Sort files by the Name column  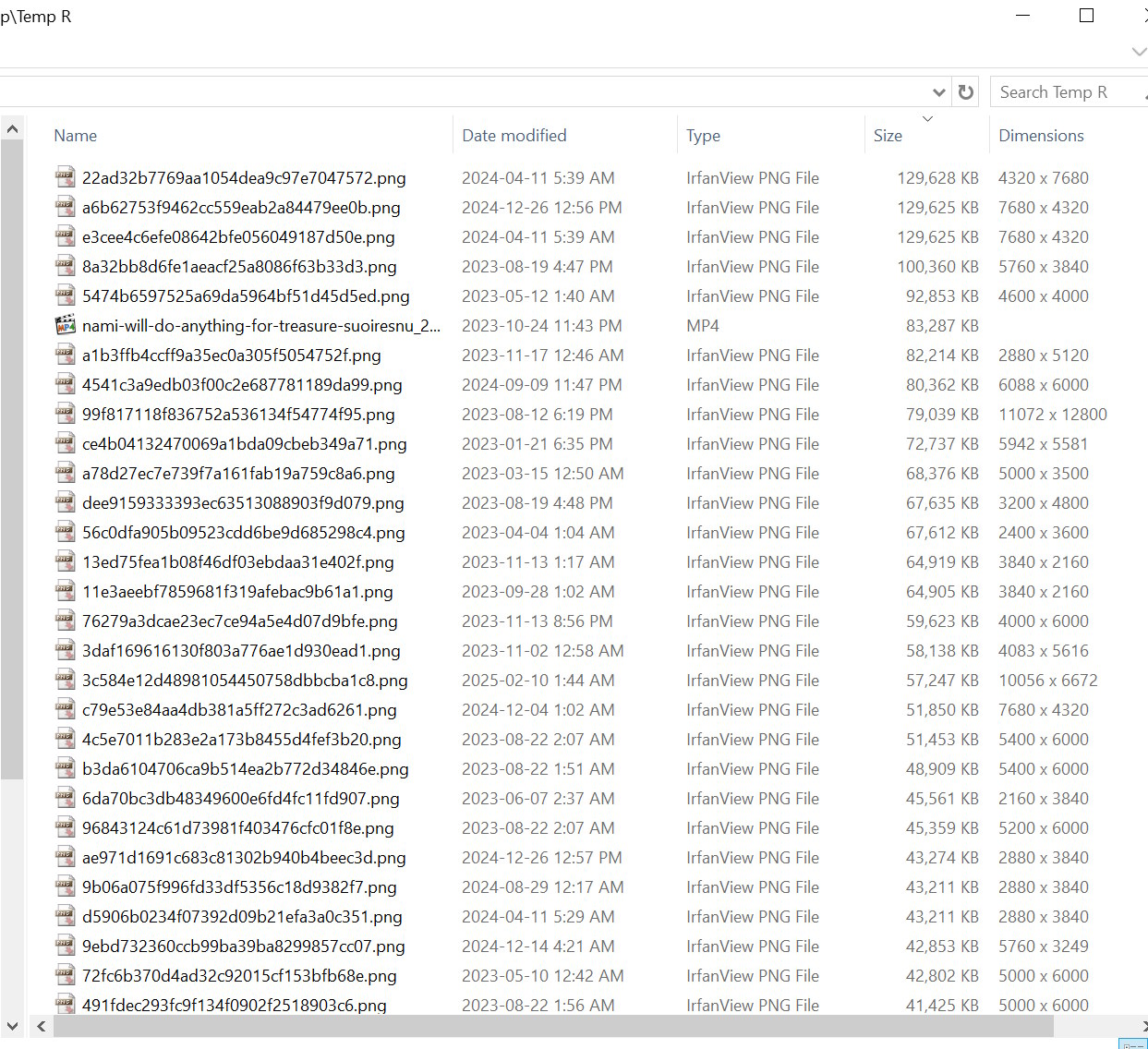tap(76, 136)
